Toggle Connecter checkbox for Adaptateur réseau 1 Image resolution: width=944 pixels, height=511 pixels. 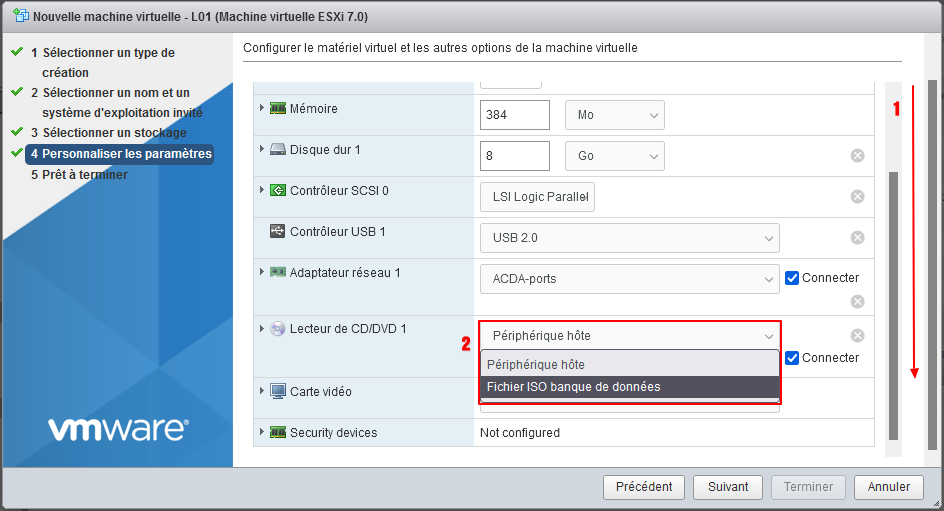point(792,278)
